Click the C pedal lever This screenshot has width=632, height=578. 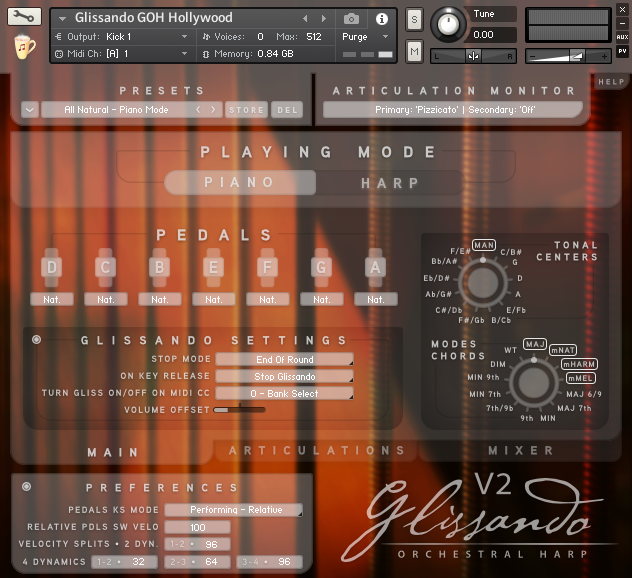click(x=106, y=267)
